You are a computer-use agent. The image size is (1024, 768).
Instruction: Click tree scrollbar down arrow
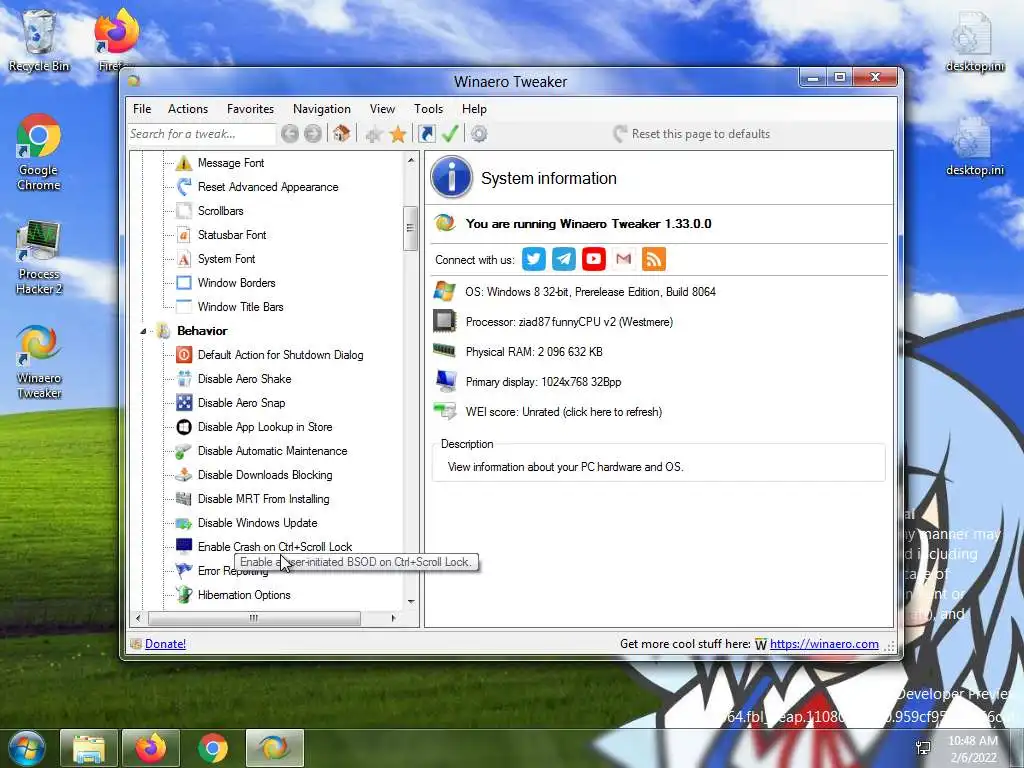[x=411, y=601]
